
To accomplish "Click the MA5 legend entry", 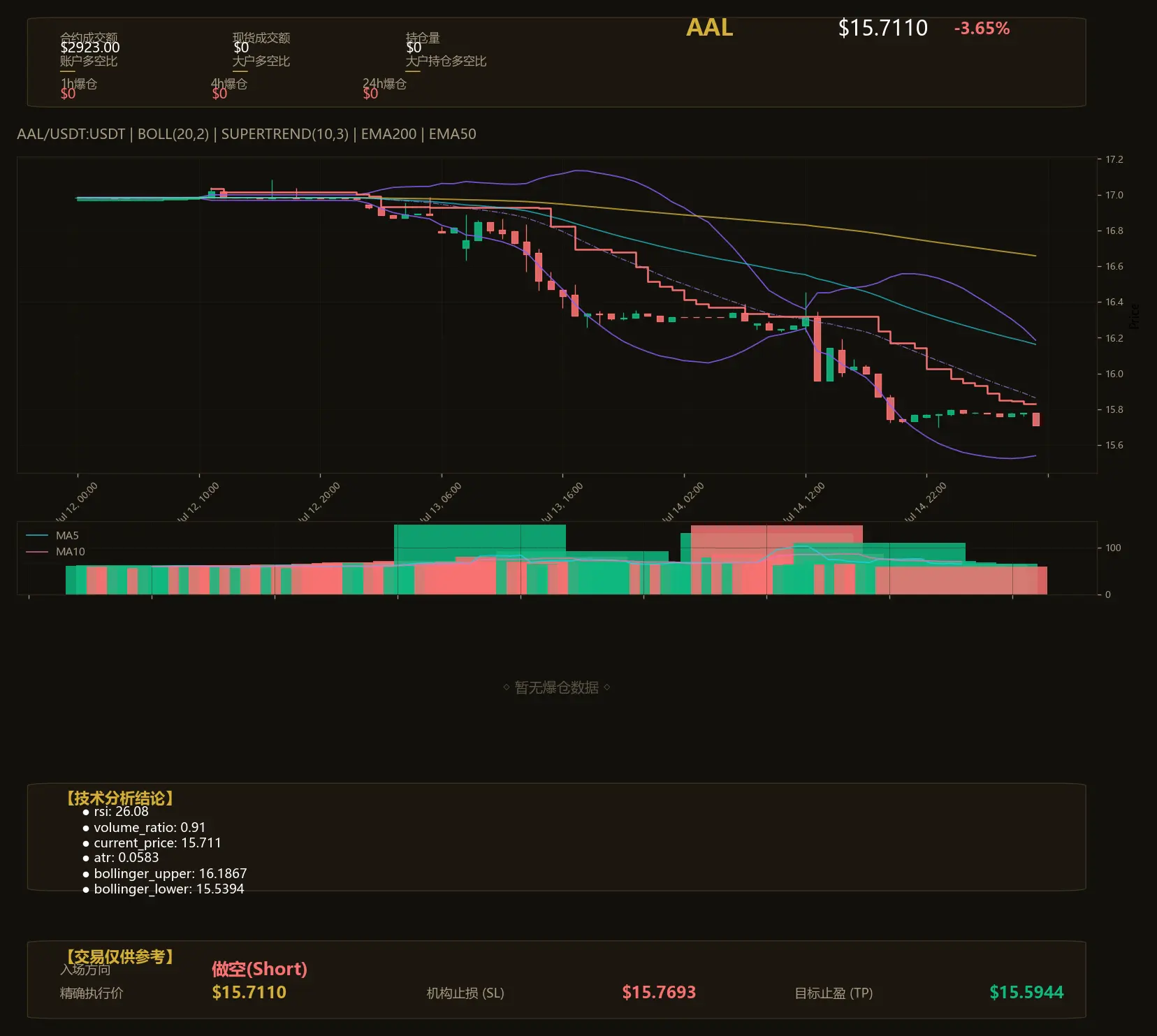I will [x=52, y=536].
